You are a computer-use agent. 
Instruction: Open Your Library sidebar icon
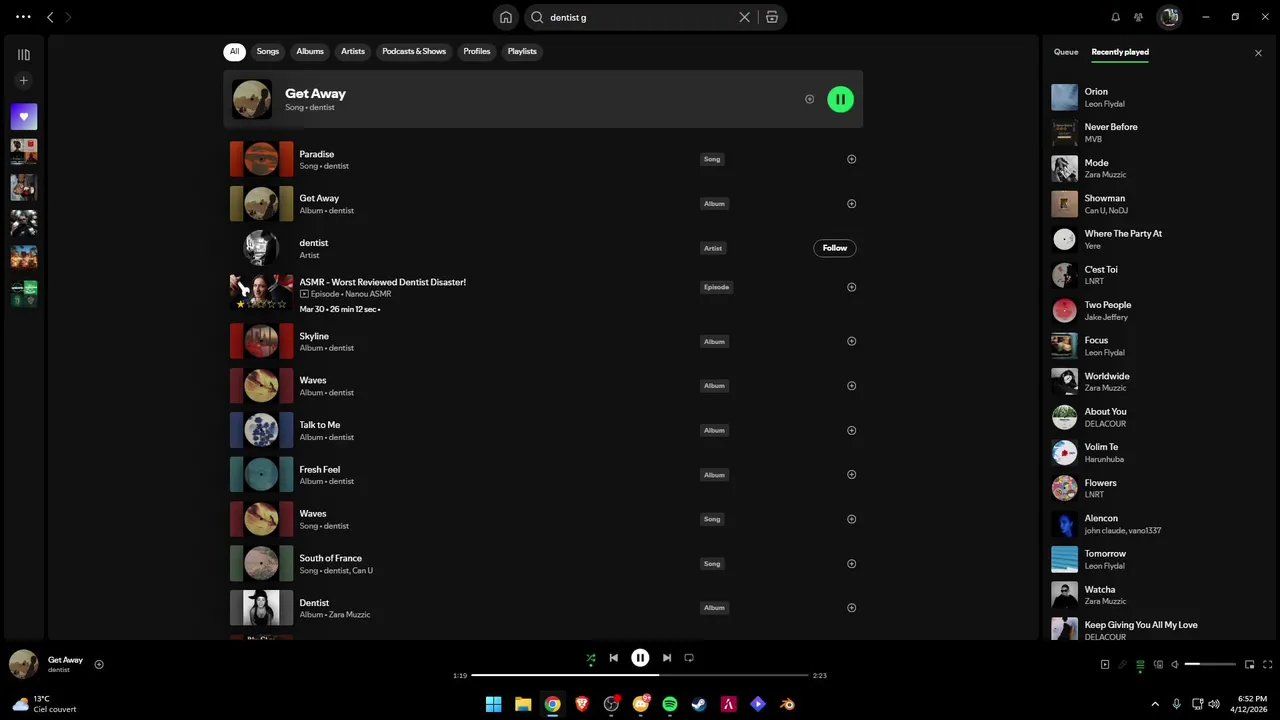coord(24,55)
